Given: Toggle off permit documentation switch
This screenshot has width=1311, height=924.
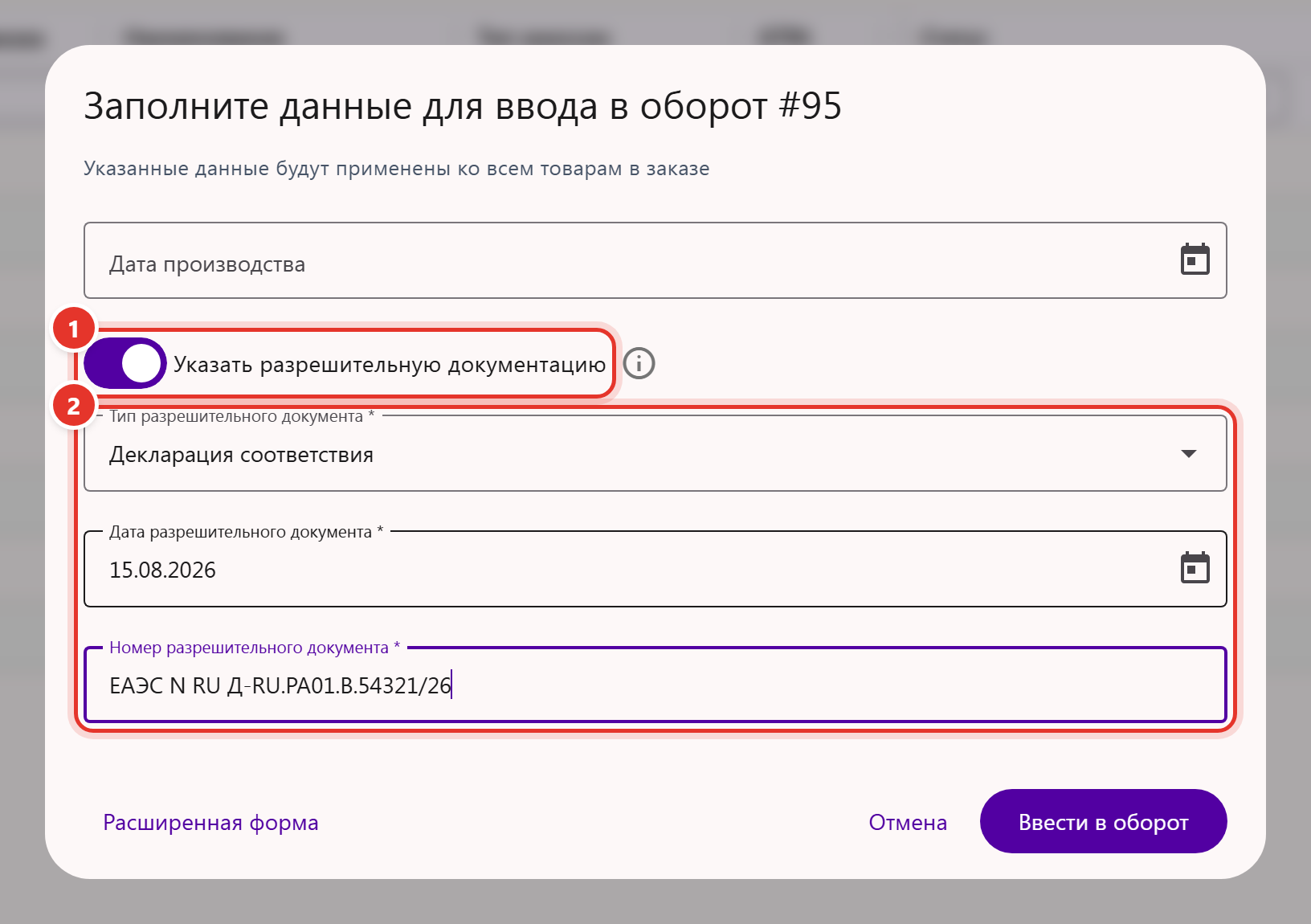Looking at the screenshot, I should point(125,363).
